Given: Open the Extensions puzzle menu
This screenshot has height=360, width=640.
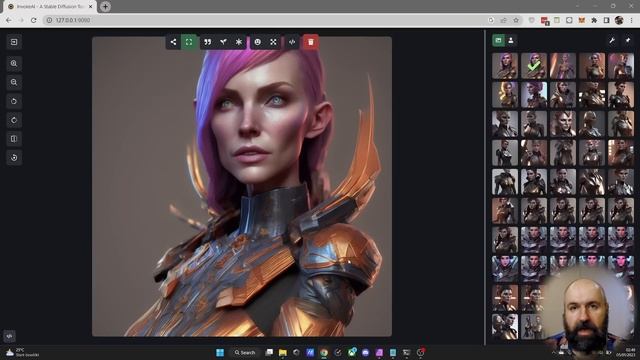Looking at the screenshot, I should click(x=594, y=20).
